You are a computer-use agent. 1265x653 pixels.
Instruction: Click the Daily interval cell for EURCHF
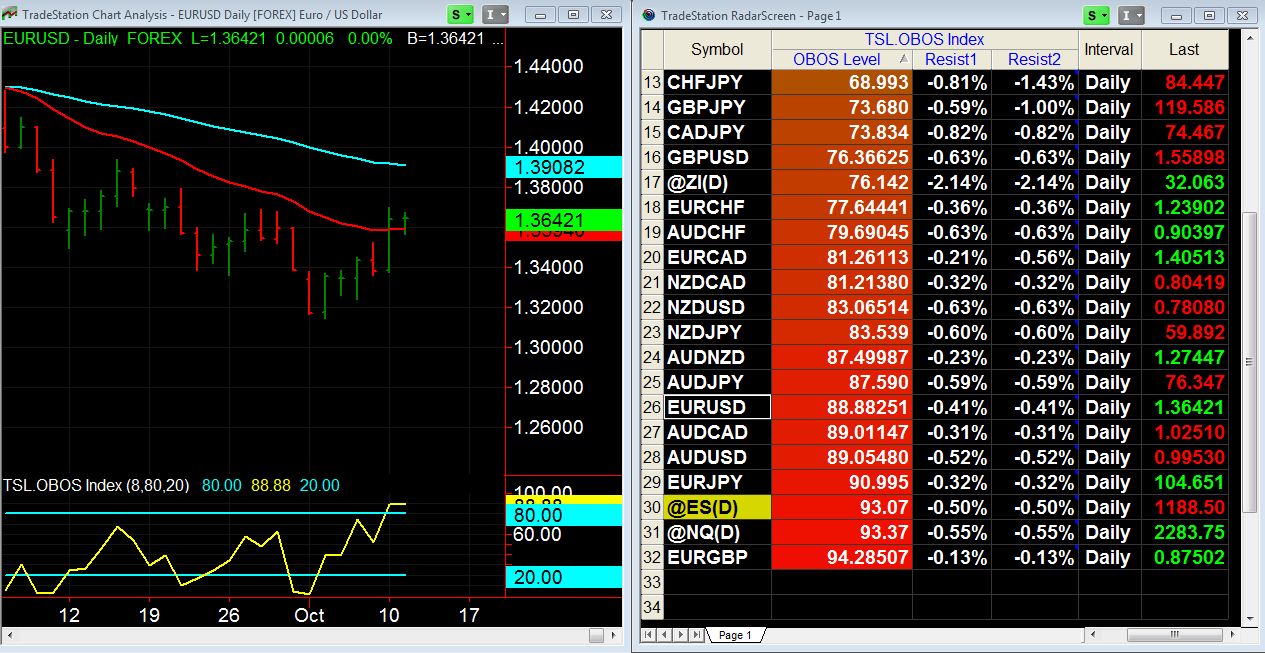click(x=1109, y=207)
